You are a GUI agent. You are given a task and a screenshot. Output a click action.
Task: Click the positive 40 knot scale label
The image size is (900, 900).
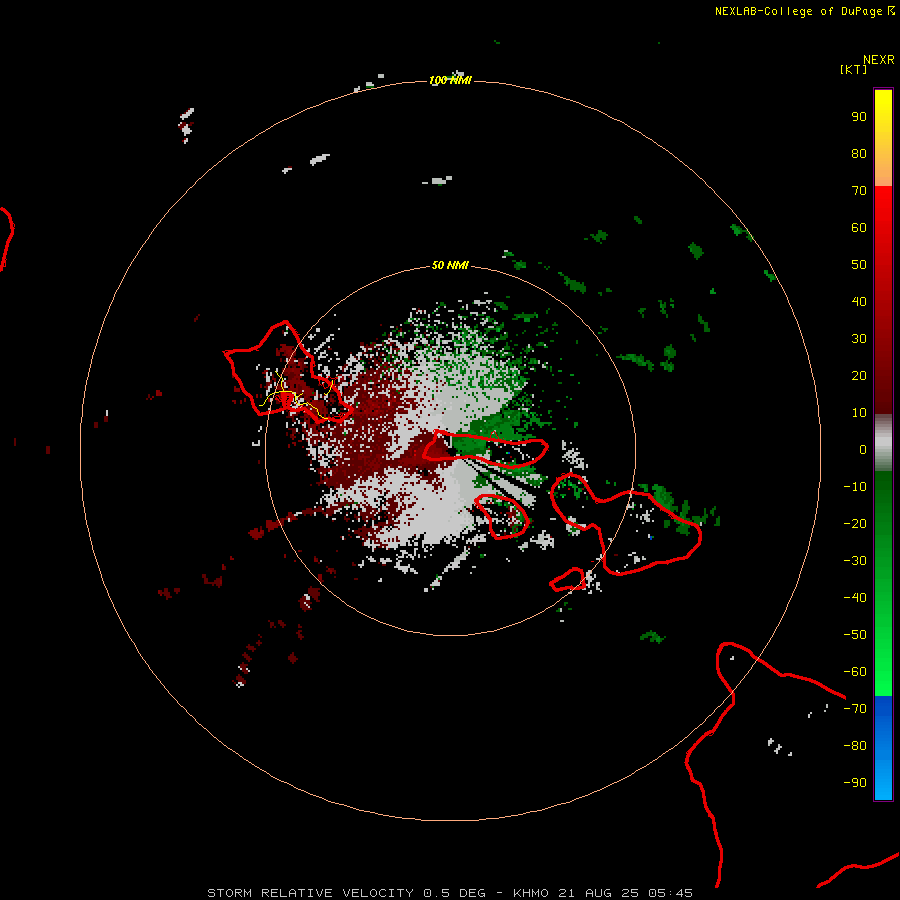click(859, 301)
